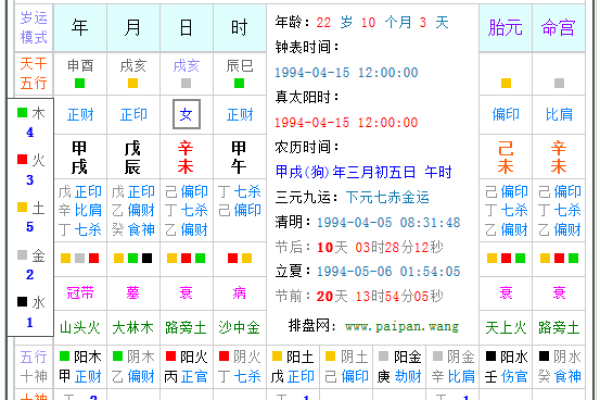Click the 申酉 text in the 年 column

pyautogui.click(x=80, y=66)
